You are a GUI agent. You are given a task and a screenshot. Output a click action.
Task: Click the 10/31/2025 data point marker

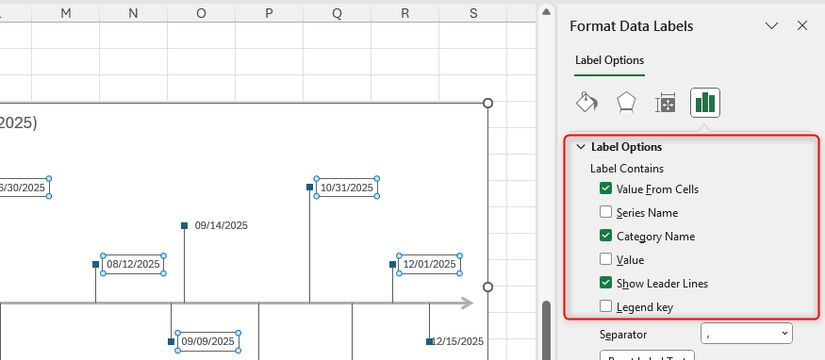(309, 187)
